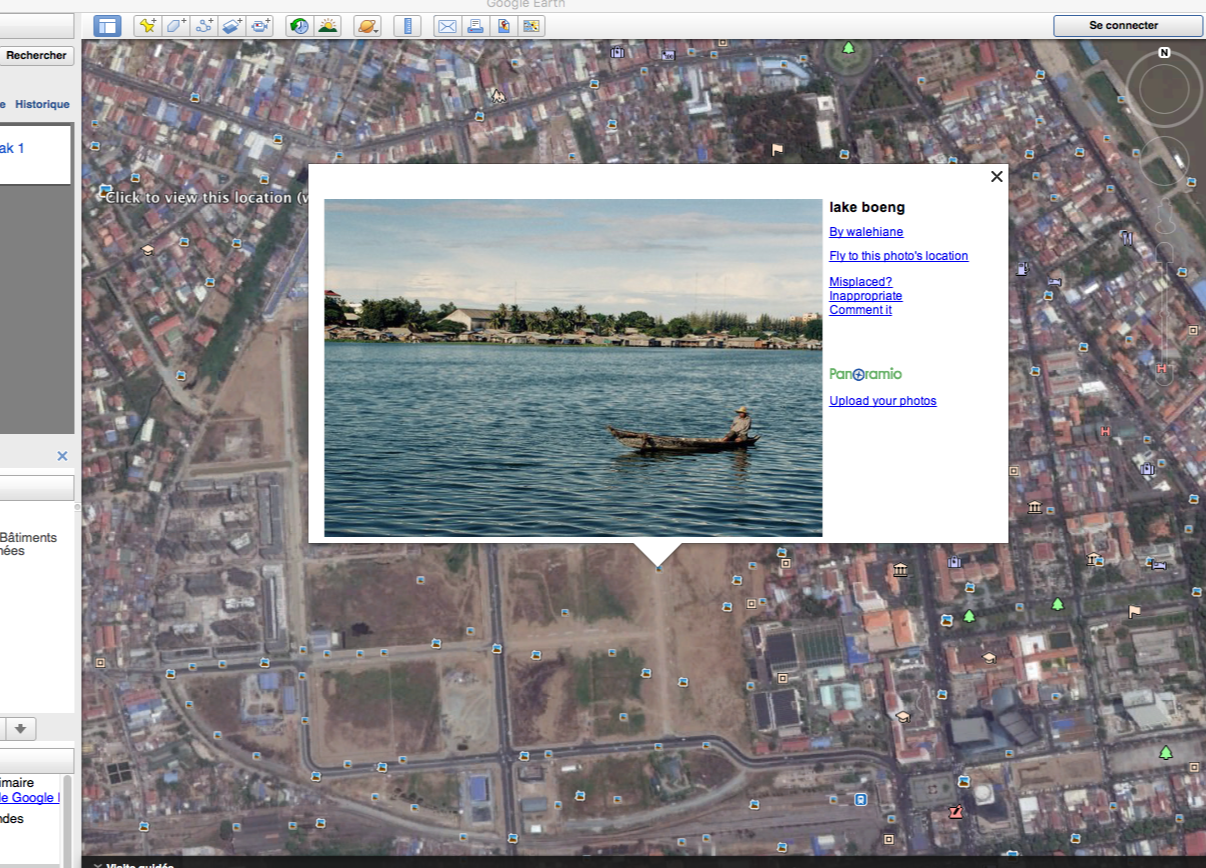Click Fly to this photo's location
The height and width of the screenshot is (868, 1206).
899,256
